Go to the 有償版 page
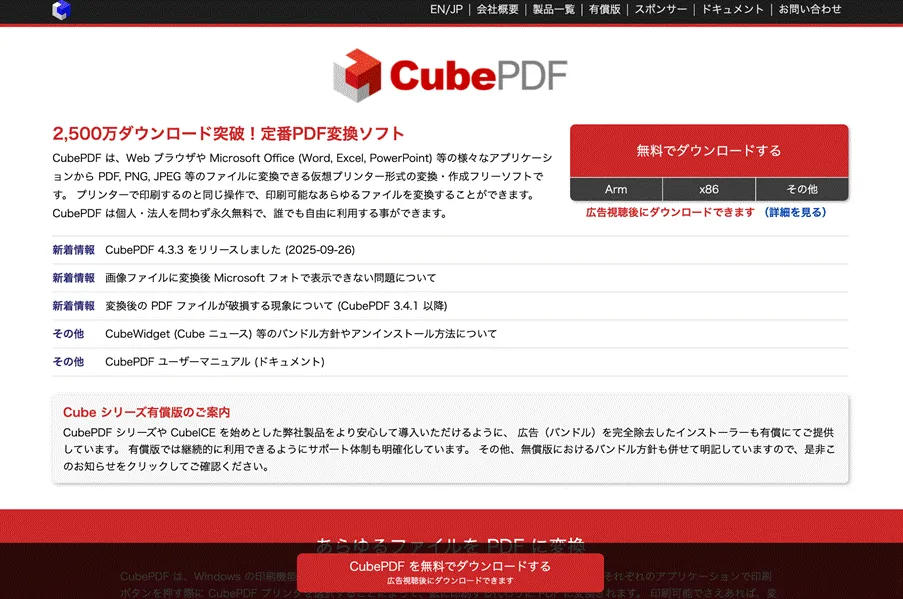 (x=604, y=9)
